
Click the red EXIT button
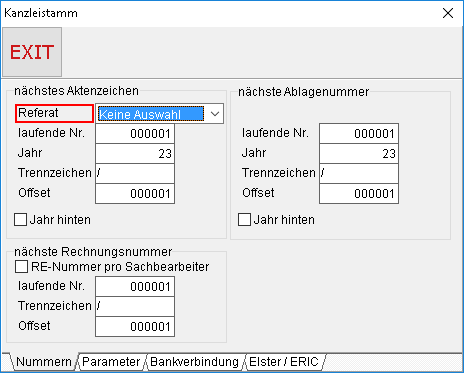(x=32, y=52)
